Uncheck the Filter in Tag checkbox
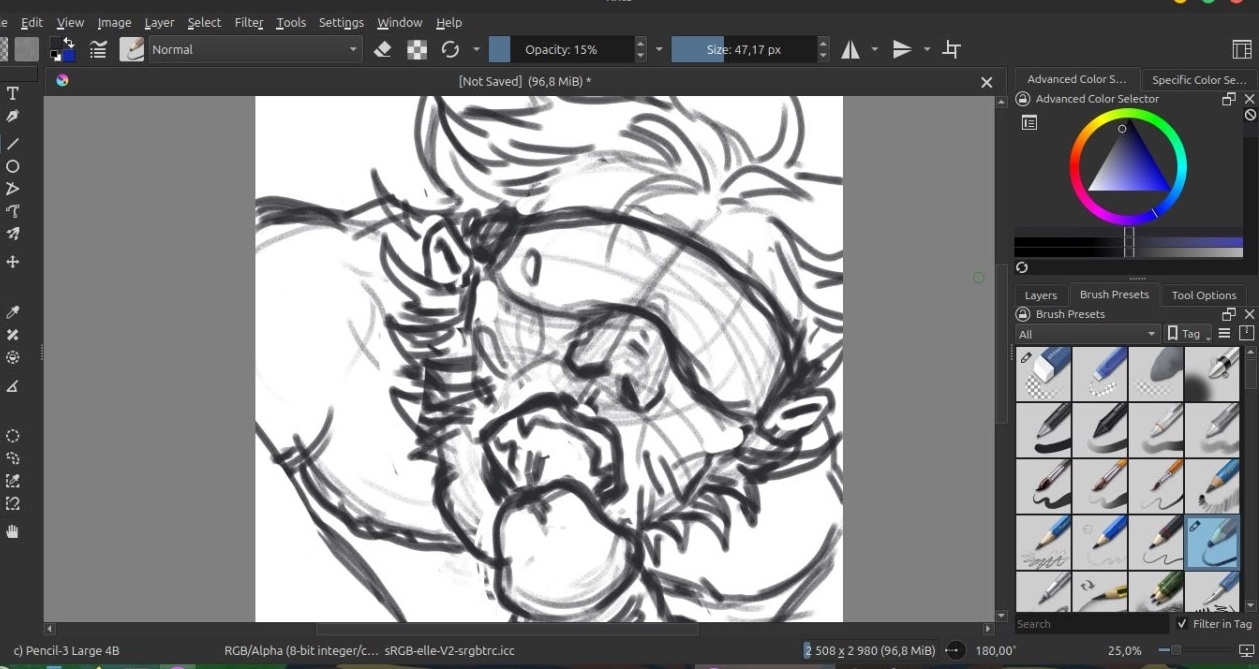Image resolution: width=1259 pixels, height=669 pixels. tap(1182, 624)
